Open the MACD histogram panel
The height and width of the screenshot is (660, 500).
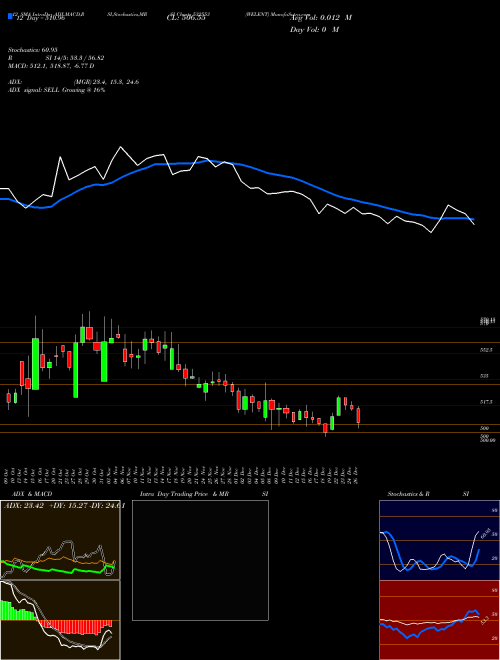[x=60, y=620]
